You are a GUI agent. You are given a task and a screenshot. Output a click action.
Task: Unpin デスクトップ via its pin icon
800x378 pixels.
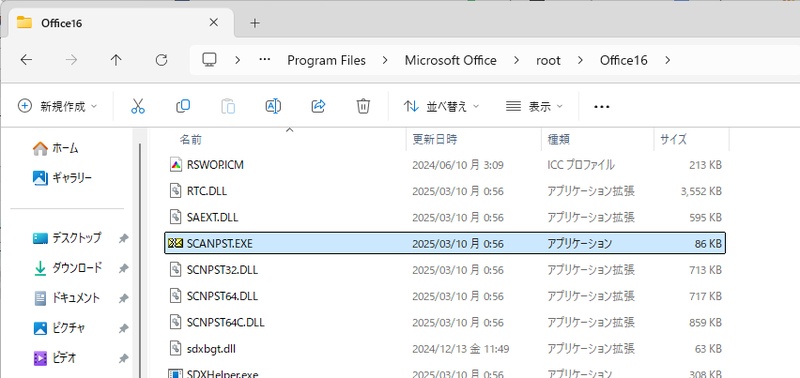point(123,238)
